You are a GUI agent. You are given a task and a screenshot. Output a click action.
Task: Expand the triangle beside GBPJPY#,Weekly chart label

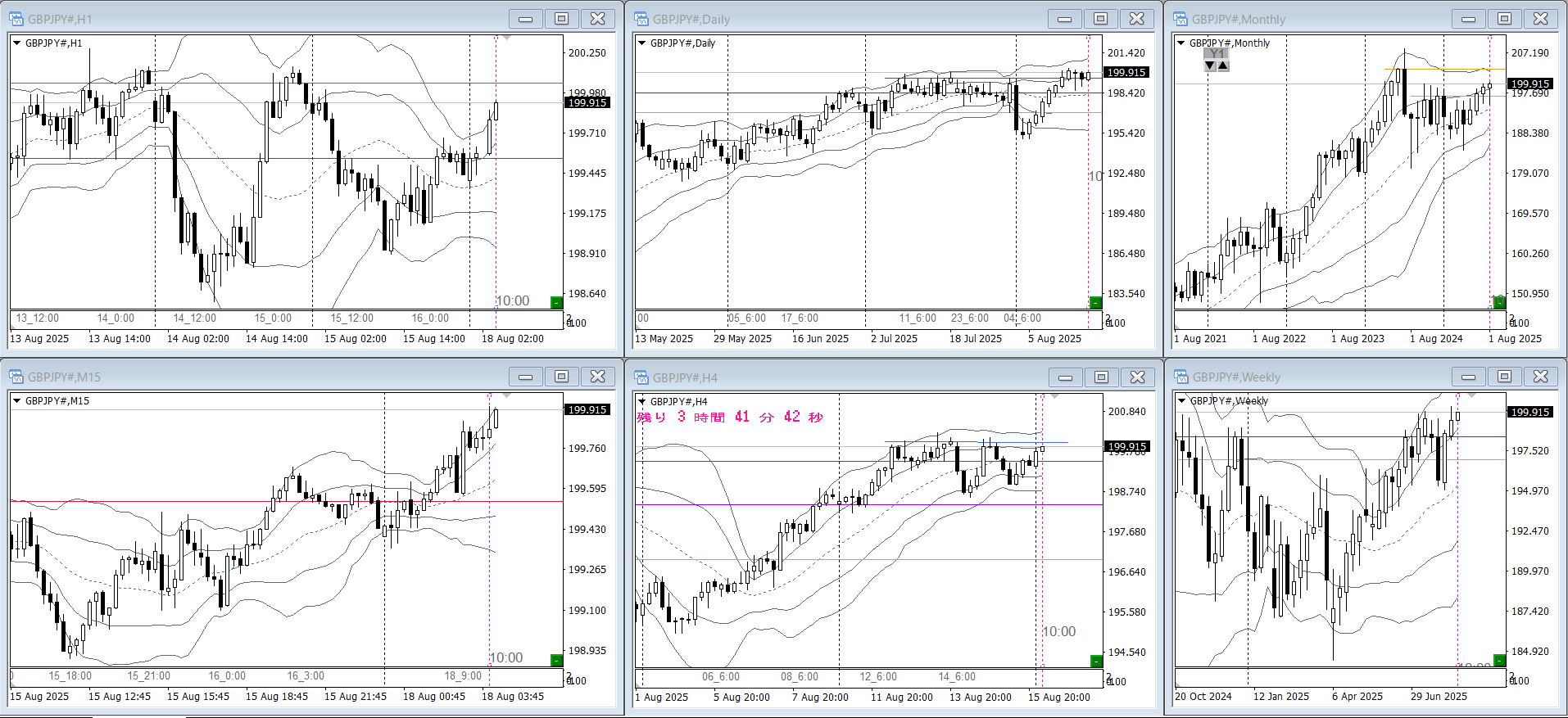(1181, 401)
